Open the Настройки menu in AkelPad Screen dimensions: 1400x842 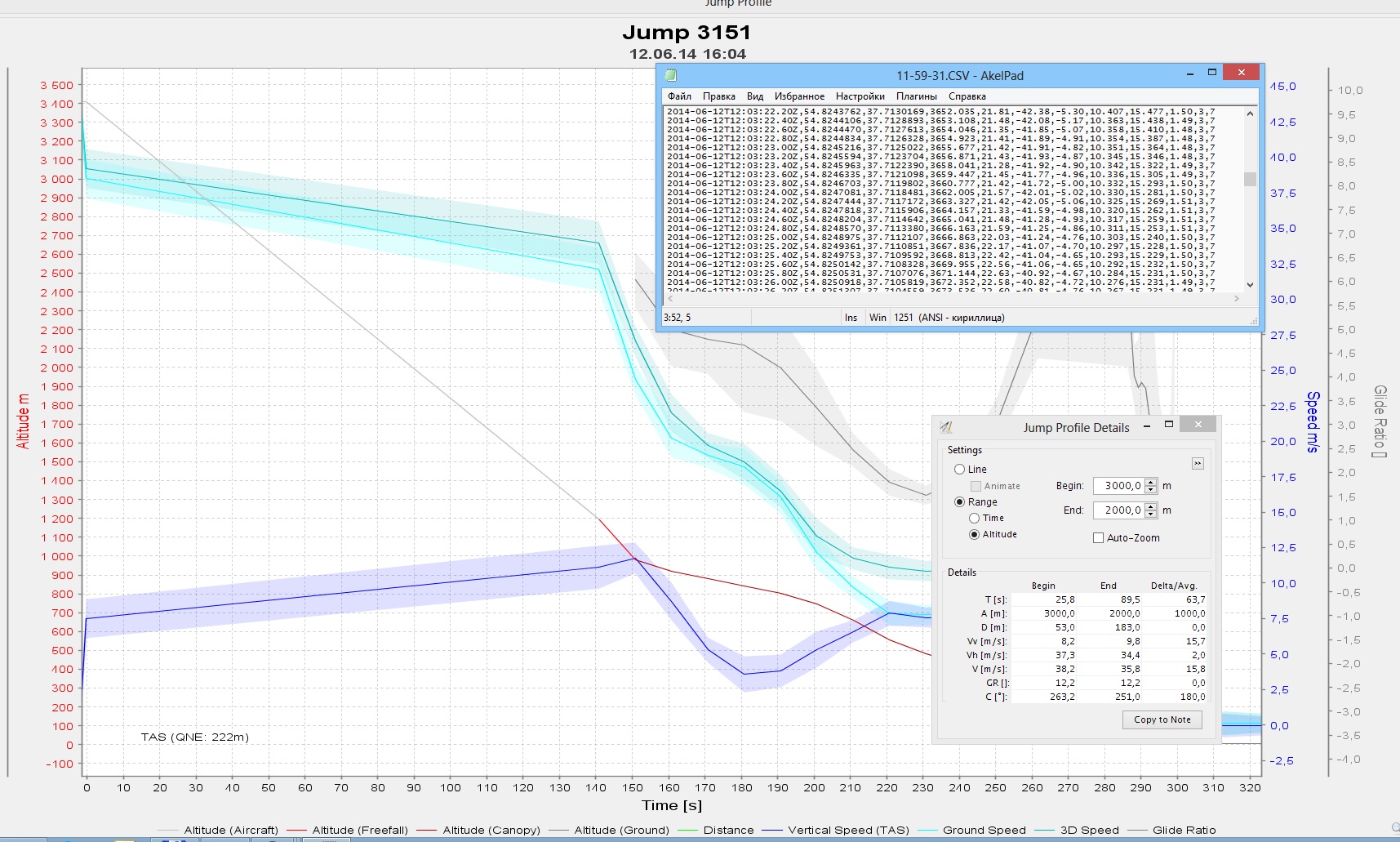(860, 96)
